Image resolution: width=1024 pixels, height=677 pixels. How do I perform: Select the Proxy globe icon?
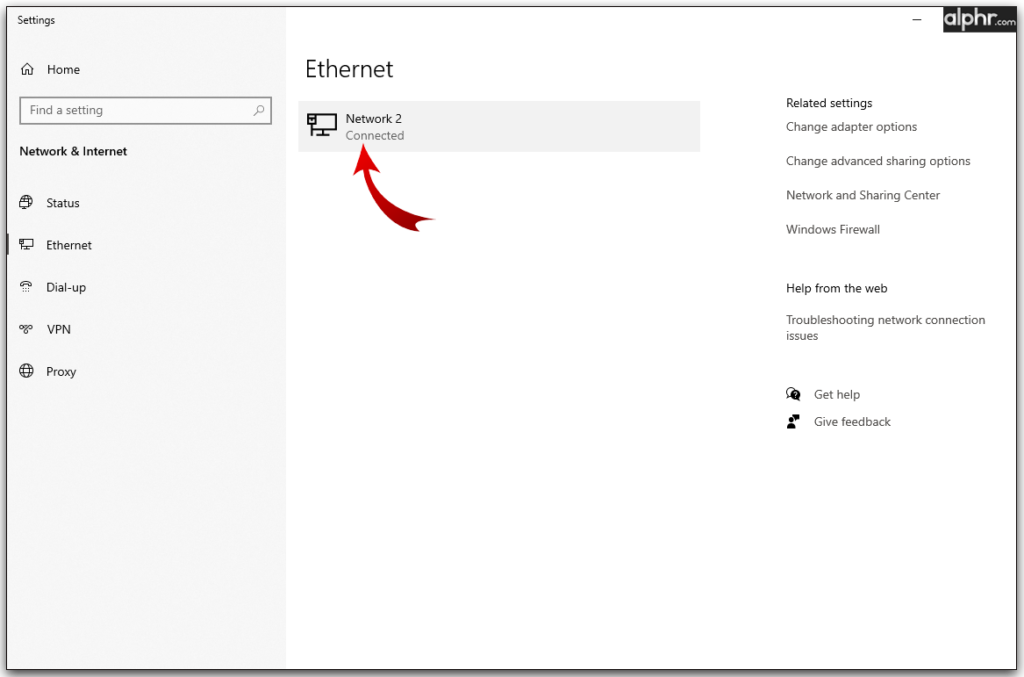(x=27, y=371)
